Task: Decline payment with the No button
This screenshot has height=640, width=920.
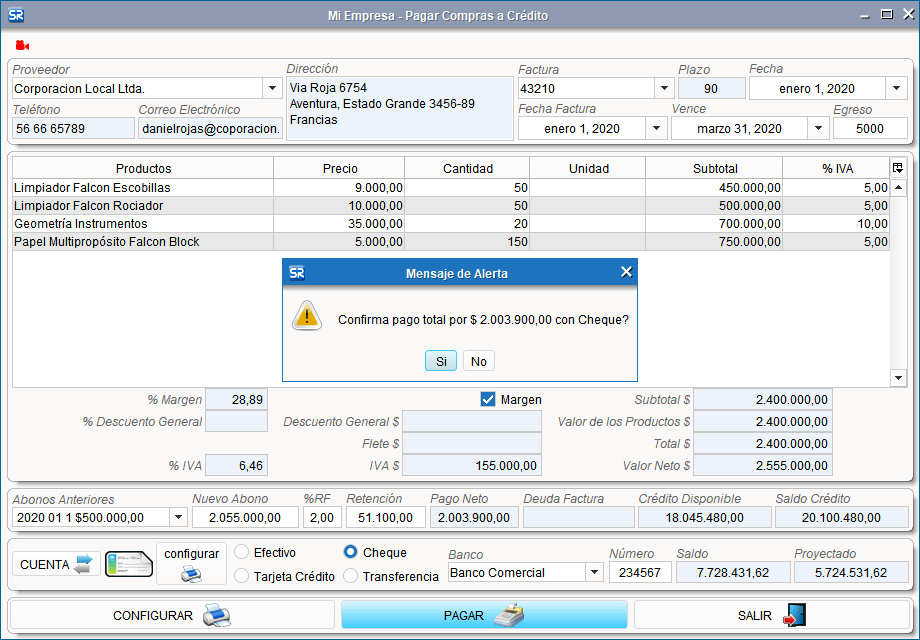Action: coord(479,361)
